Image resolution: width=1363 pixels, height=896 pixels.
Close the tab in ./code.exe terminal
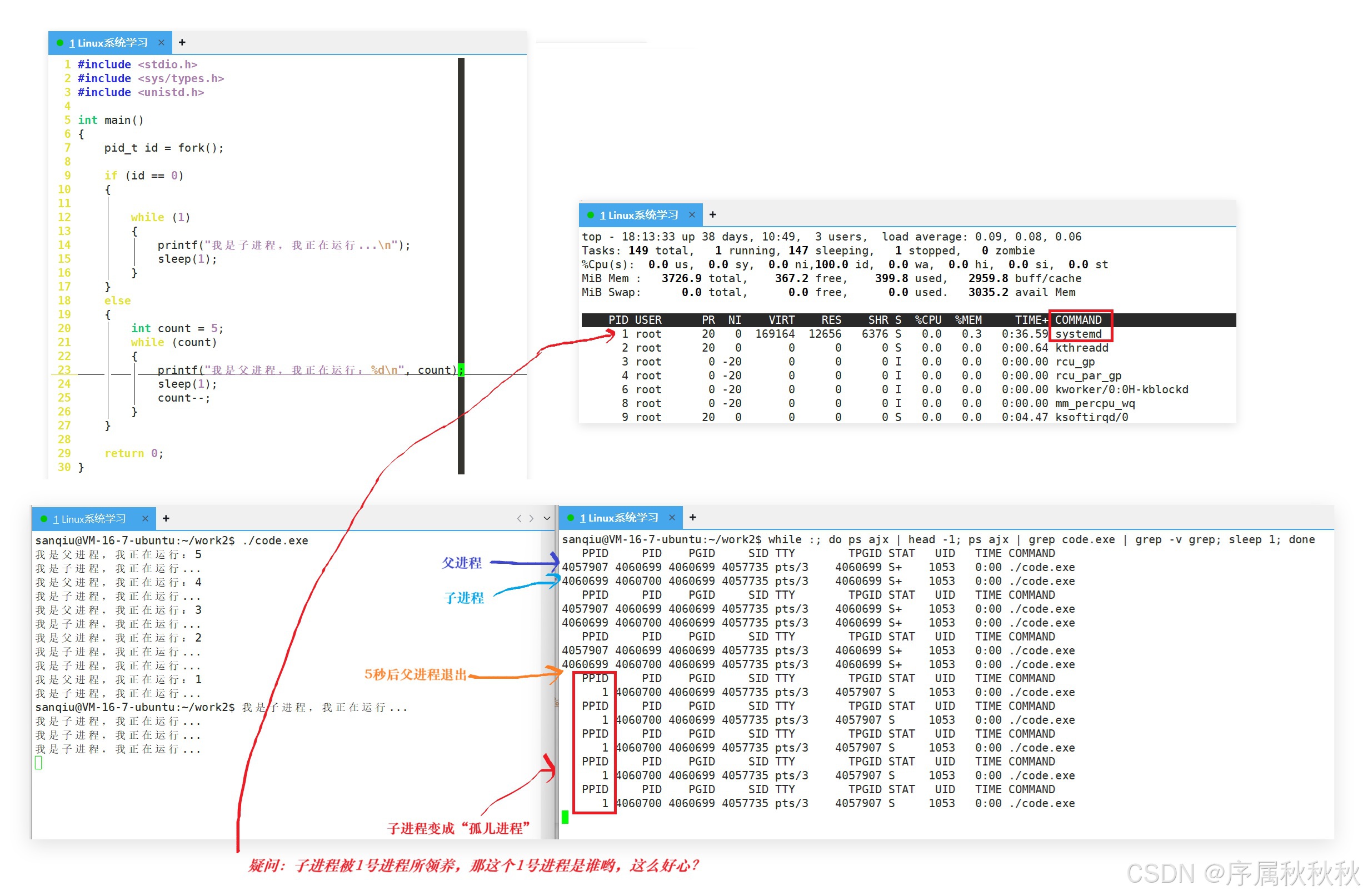tap(146, 518)
